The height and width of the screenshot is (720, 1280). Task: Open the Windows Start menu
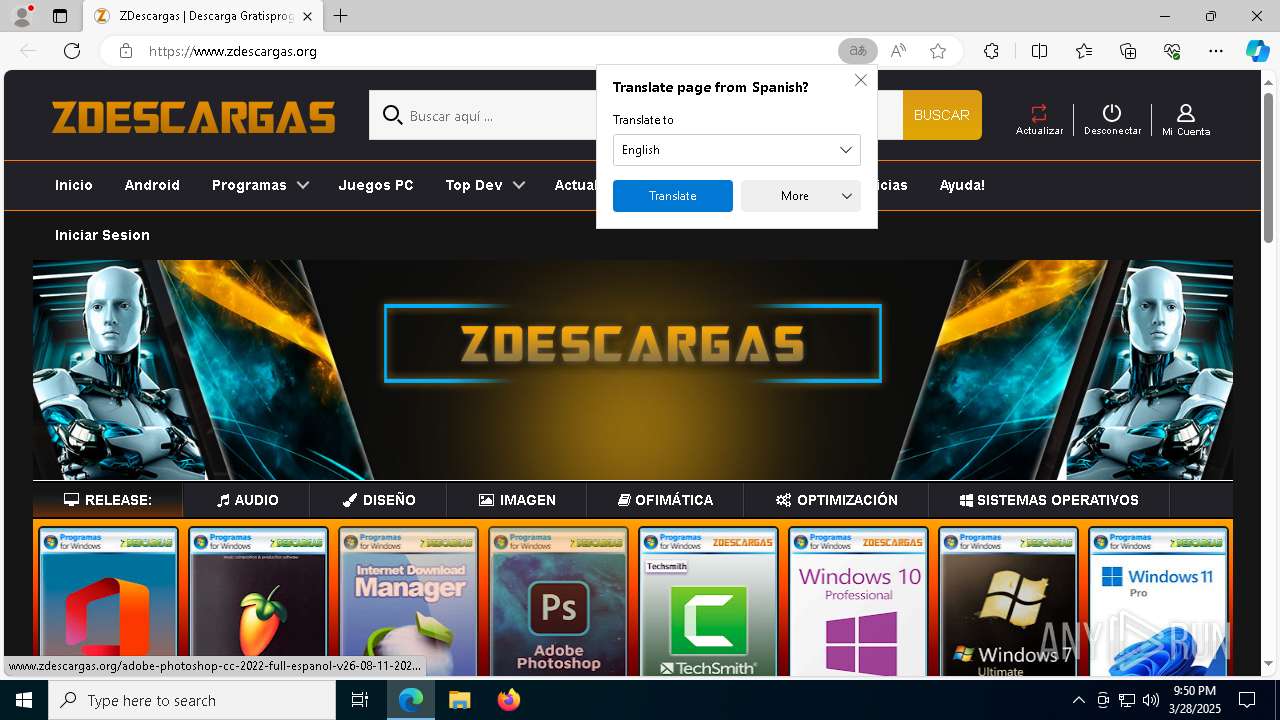(24, 700)
